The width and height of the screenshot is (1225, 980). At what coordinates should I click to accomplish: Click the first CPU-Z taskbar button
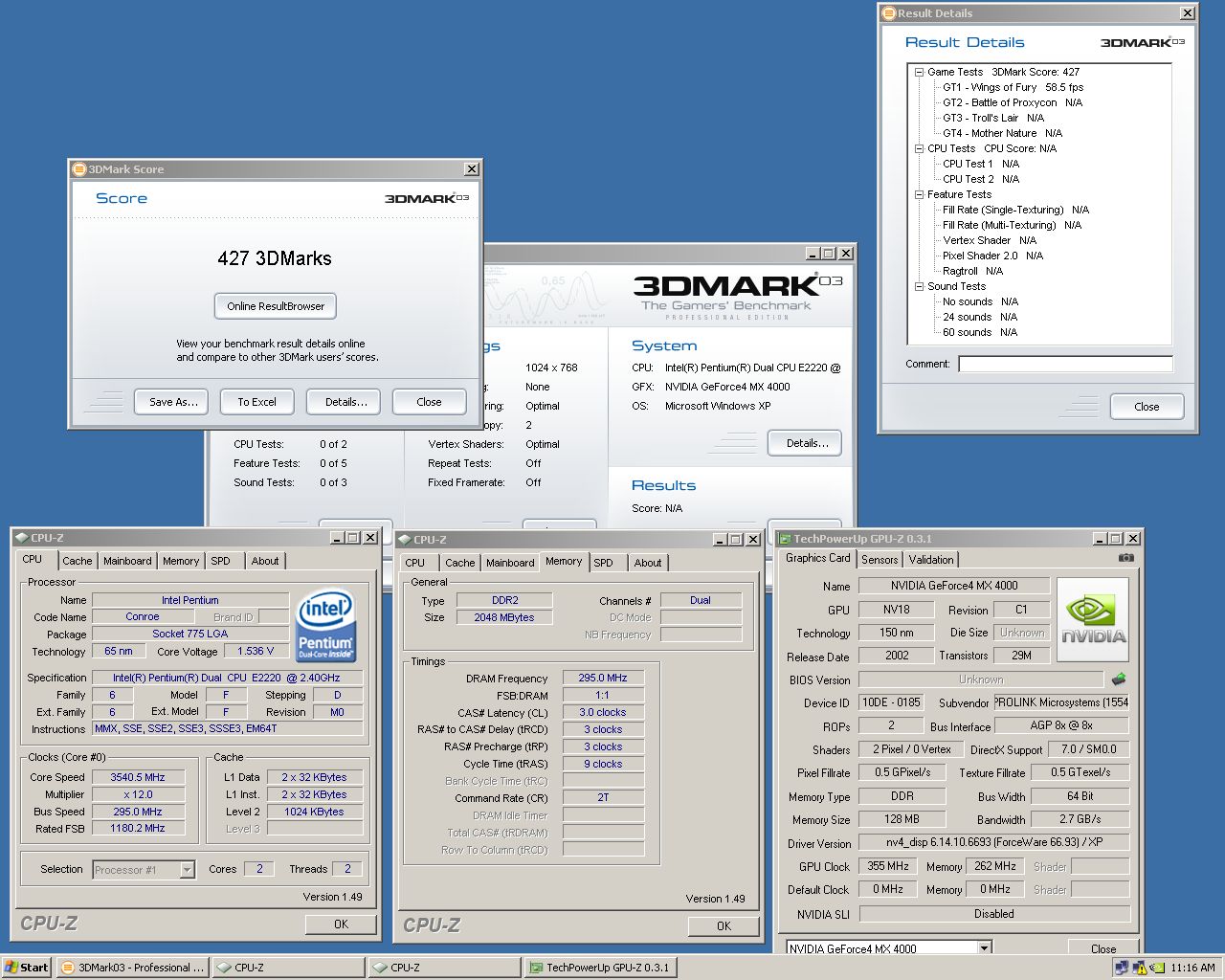(x=288, y=968)
